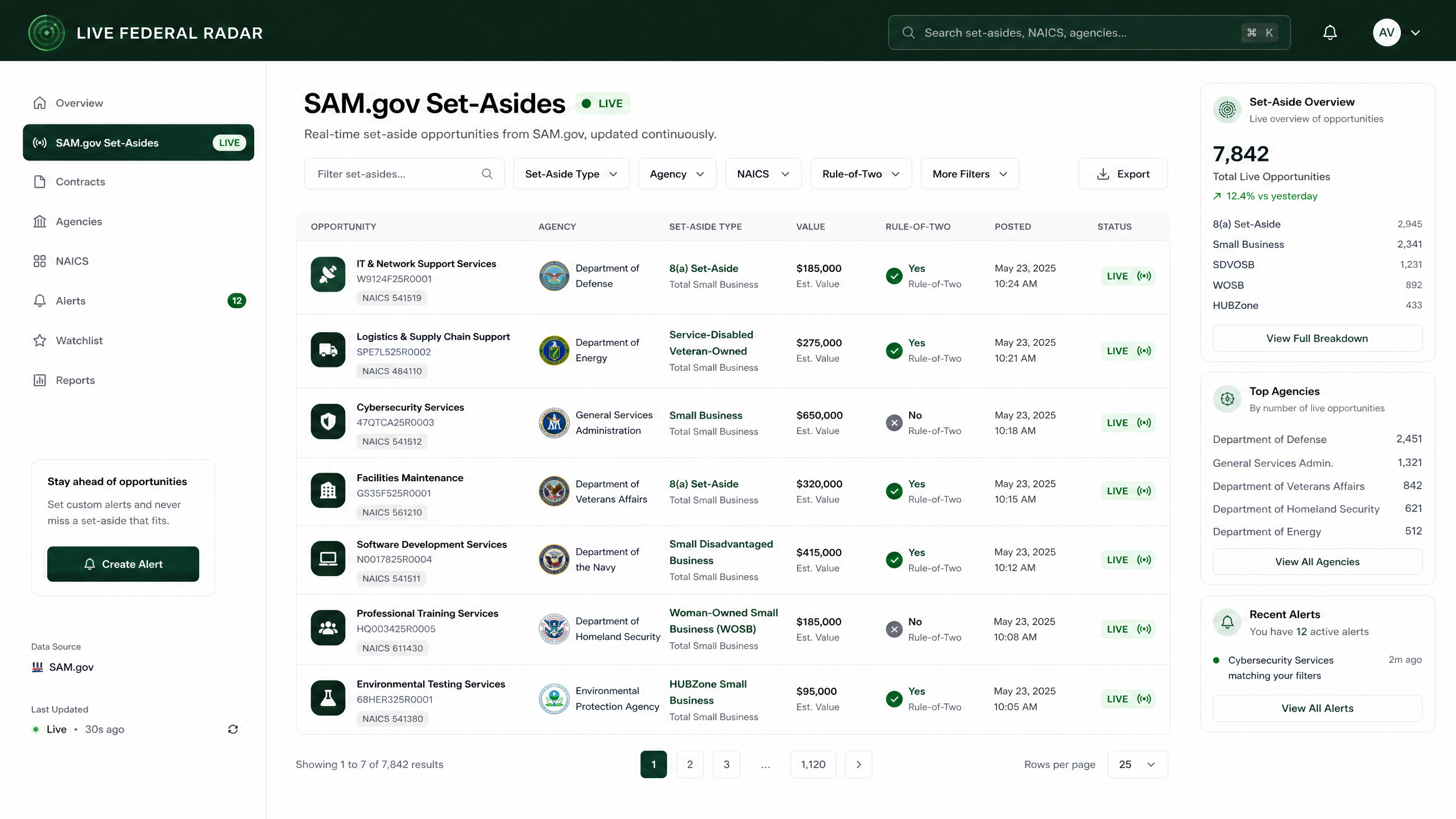
Task: Click the IT & Network Support satellite icon
Action: tap(328, 275)
